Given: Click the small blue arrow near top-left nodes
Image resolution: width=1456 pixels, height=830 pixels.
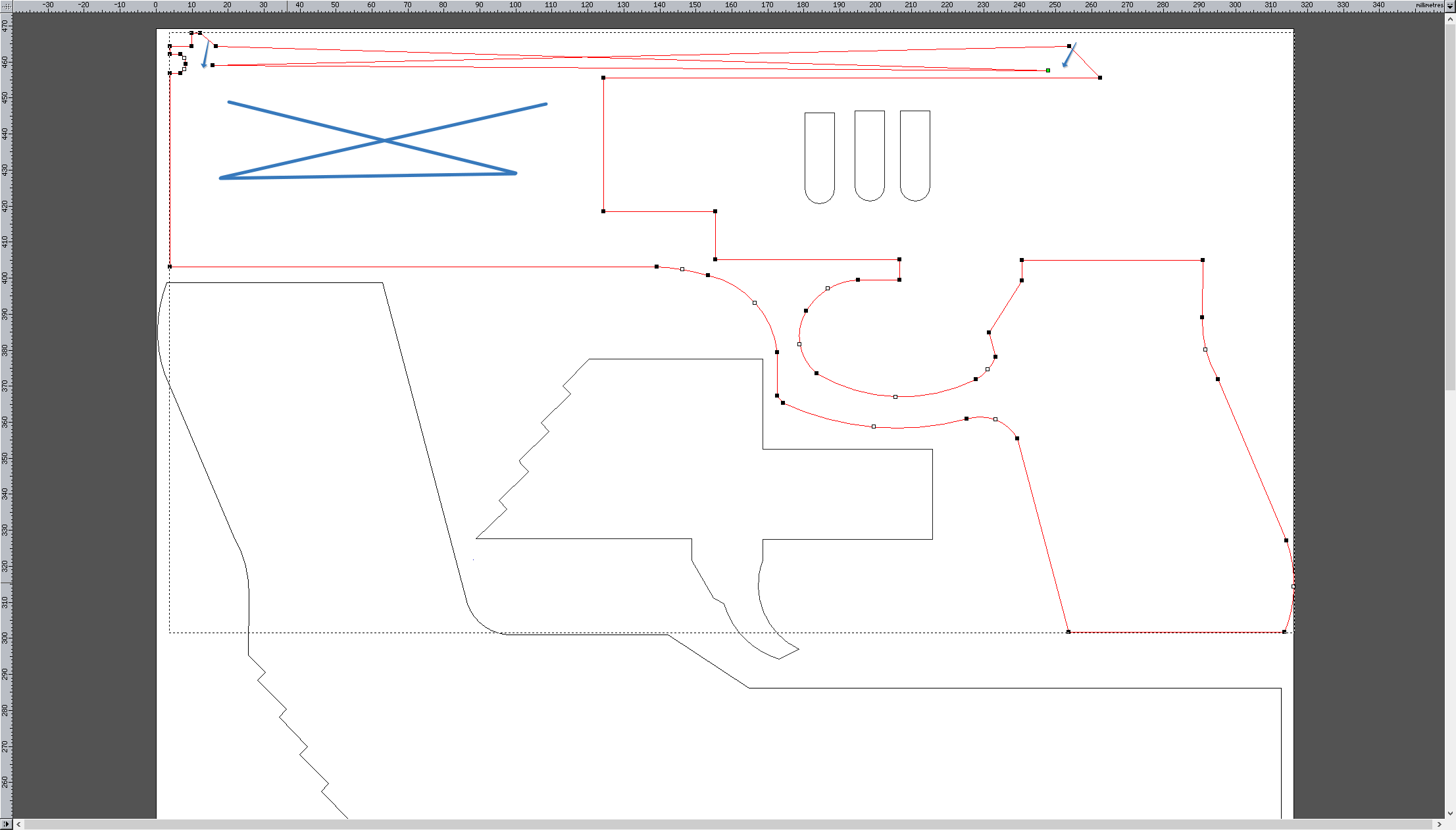Looking at the screenshot, I should click(206, 55).
